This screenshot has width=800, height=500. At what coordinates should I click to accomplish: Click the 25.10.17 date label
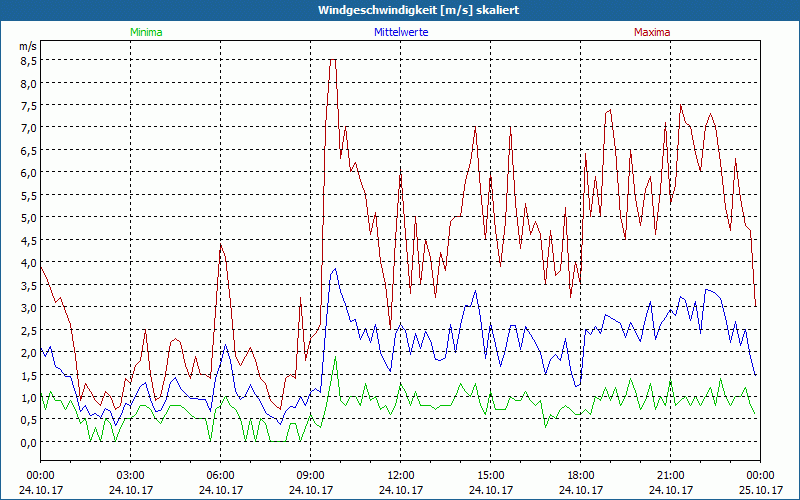[x=760, y=490]
